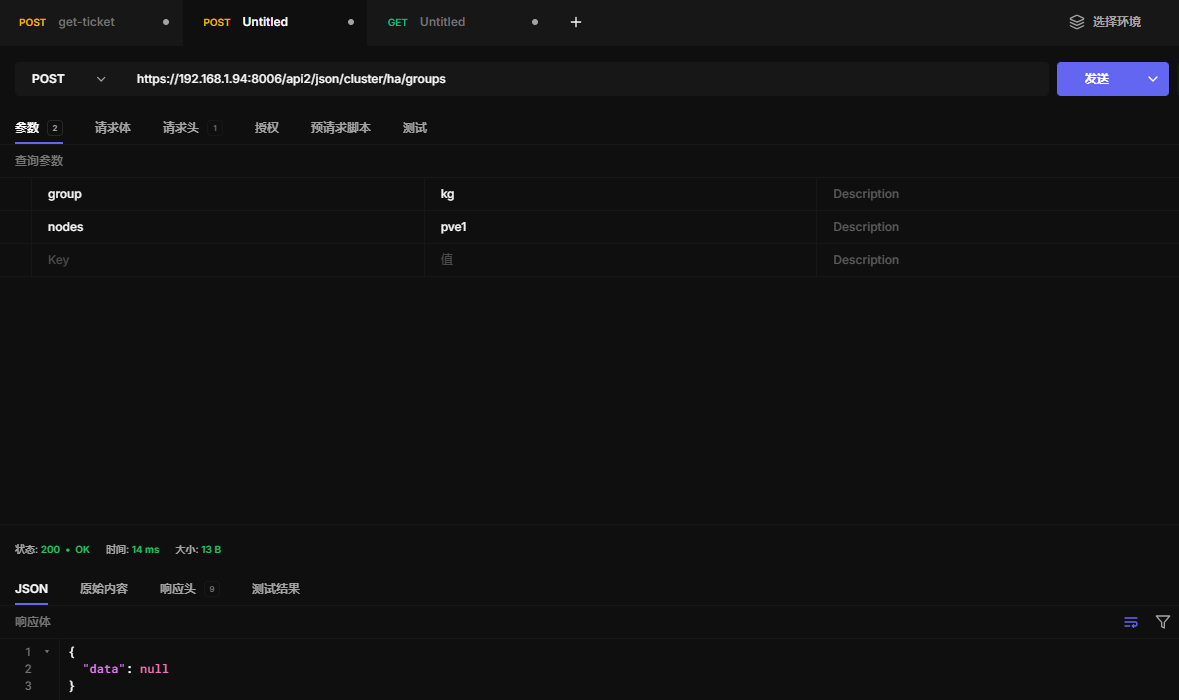The width and height of the screenshot is (1179, 700).
Task: Open the 选择环境 environment selector
Action: [x=1105, y=22]
